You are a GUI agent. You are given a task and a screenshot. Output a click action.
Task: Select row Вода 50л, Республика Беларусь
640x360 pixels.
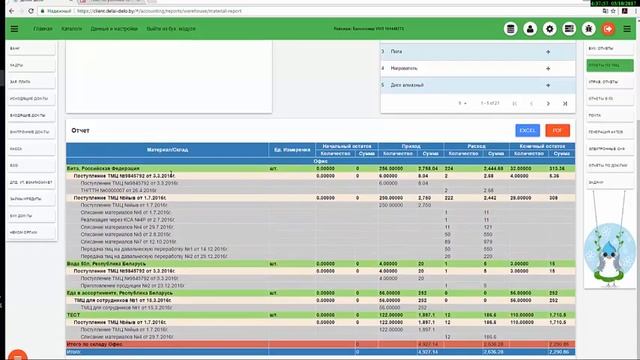320,264
